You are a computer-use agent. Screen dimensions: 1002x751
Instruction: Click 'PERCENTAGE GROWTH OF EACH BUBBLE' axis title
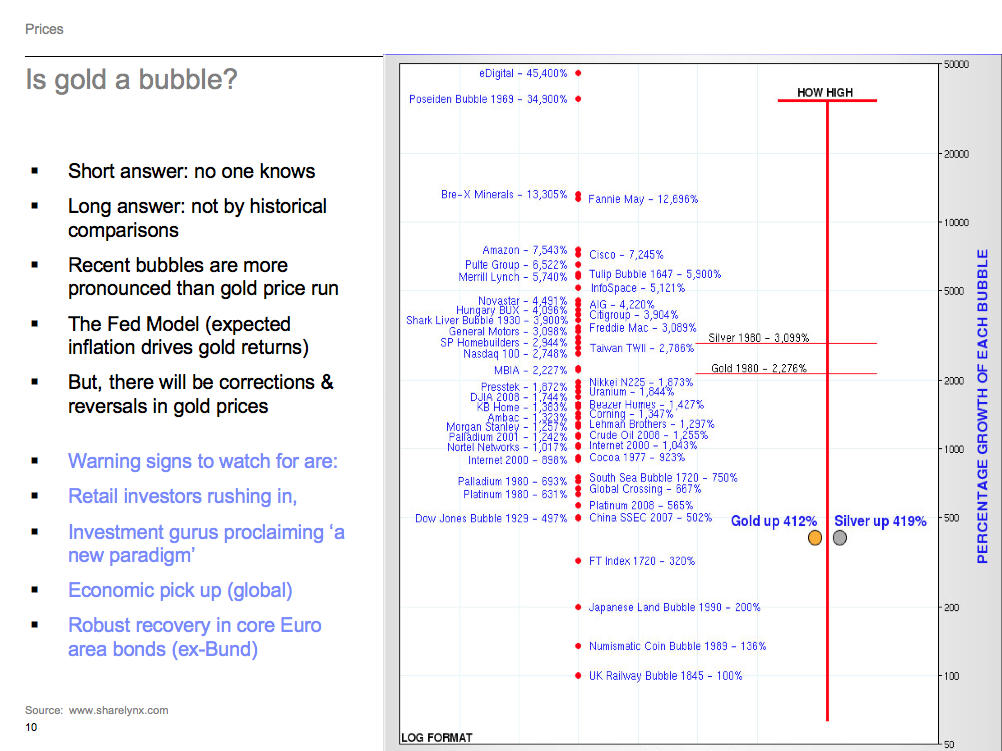tap(982, 406)
